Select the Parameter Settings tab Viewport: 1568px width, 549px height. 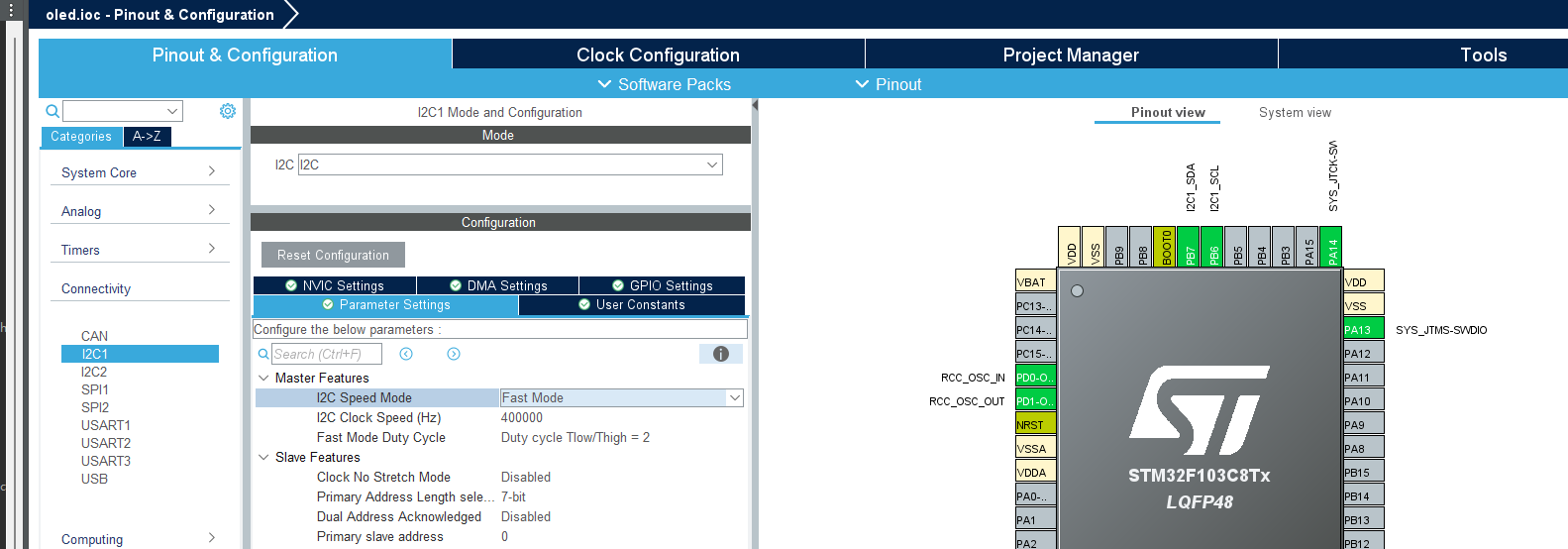point(385,304)
